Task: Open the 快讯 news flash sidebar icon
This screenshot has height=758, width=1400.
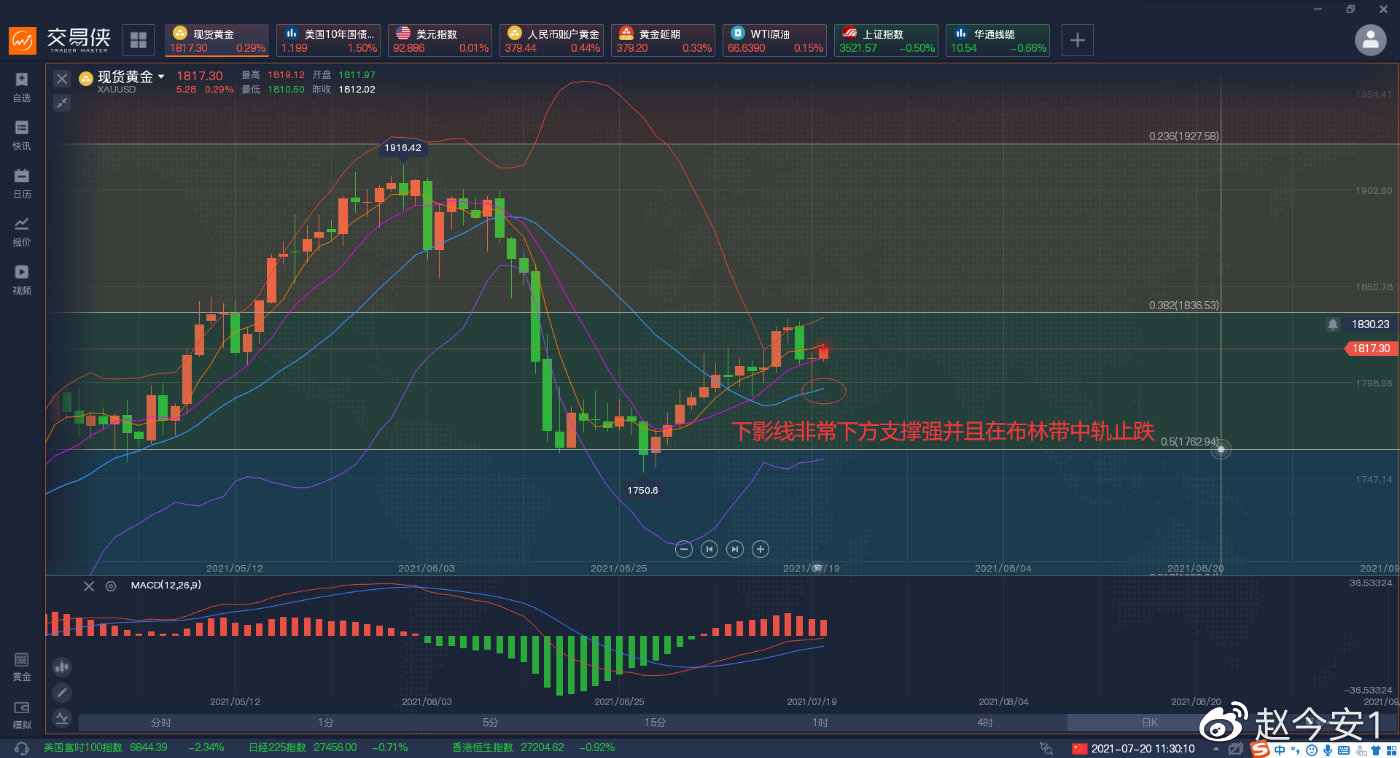Action: 22,134
